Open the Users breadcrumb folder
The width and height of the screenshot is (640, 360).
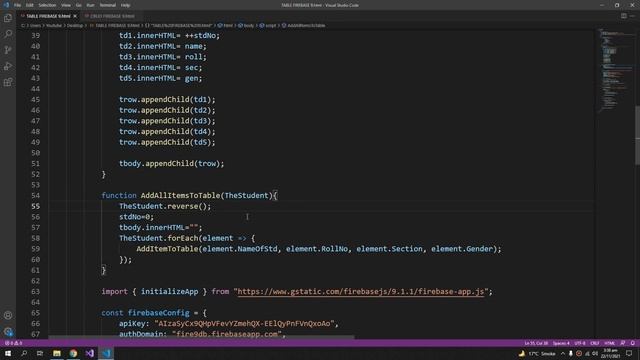(35, 25)
